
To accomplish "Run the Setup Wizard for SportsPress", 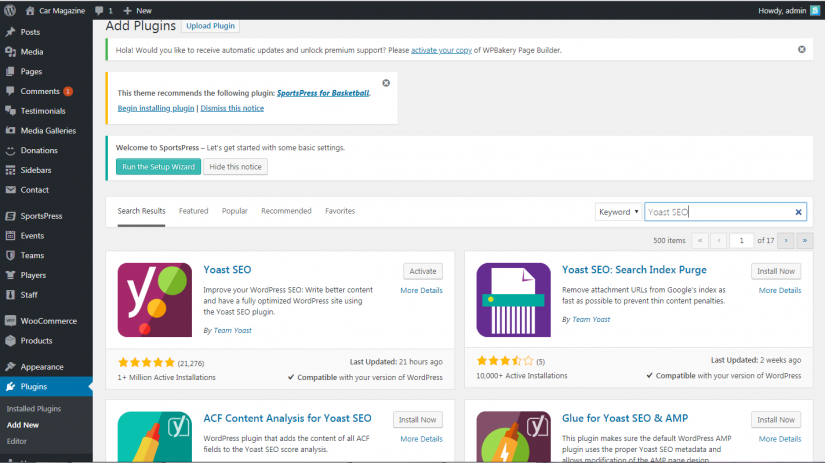I will point(158,166).
